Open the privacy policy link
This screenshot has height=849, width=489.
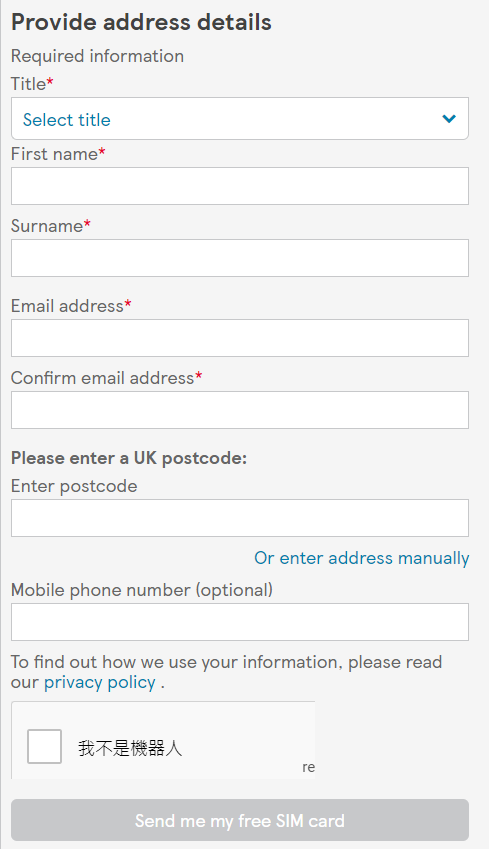tap(100, 682)
